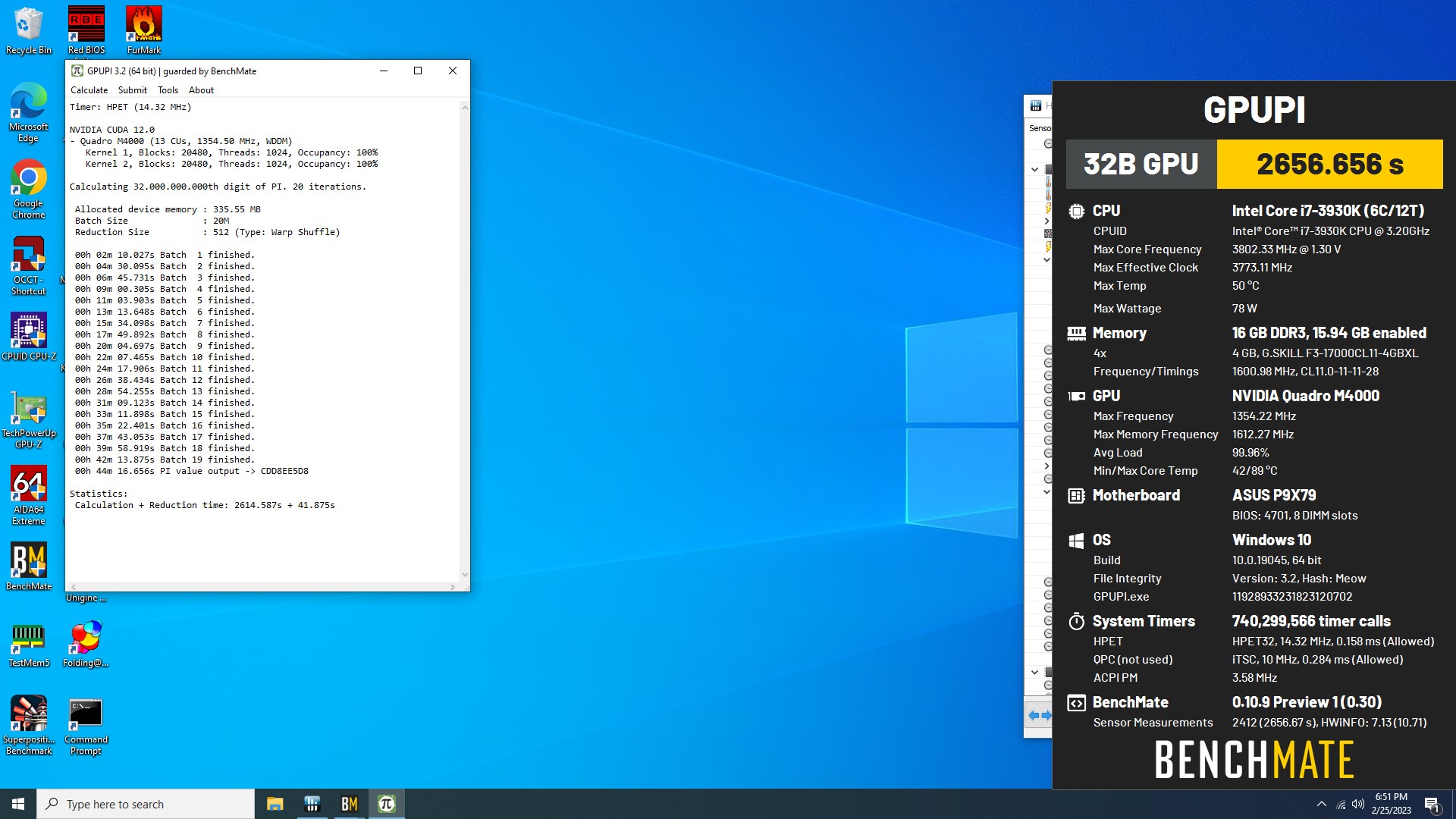
Task: Click the GPUPI line 'NVIDIA CUDA 12.0'
Action: (x=112, y=130)
